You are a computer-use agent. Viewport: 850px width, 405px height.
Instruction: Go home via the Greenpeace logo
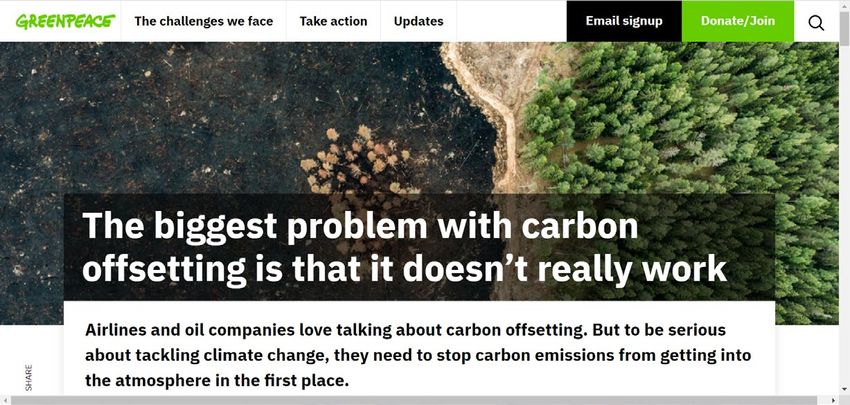pos(65,21)
